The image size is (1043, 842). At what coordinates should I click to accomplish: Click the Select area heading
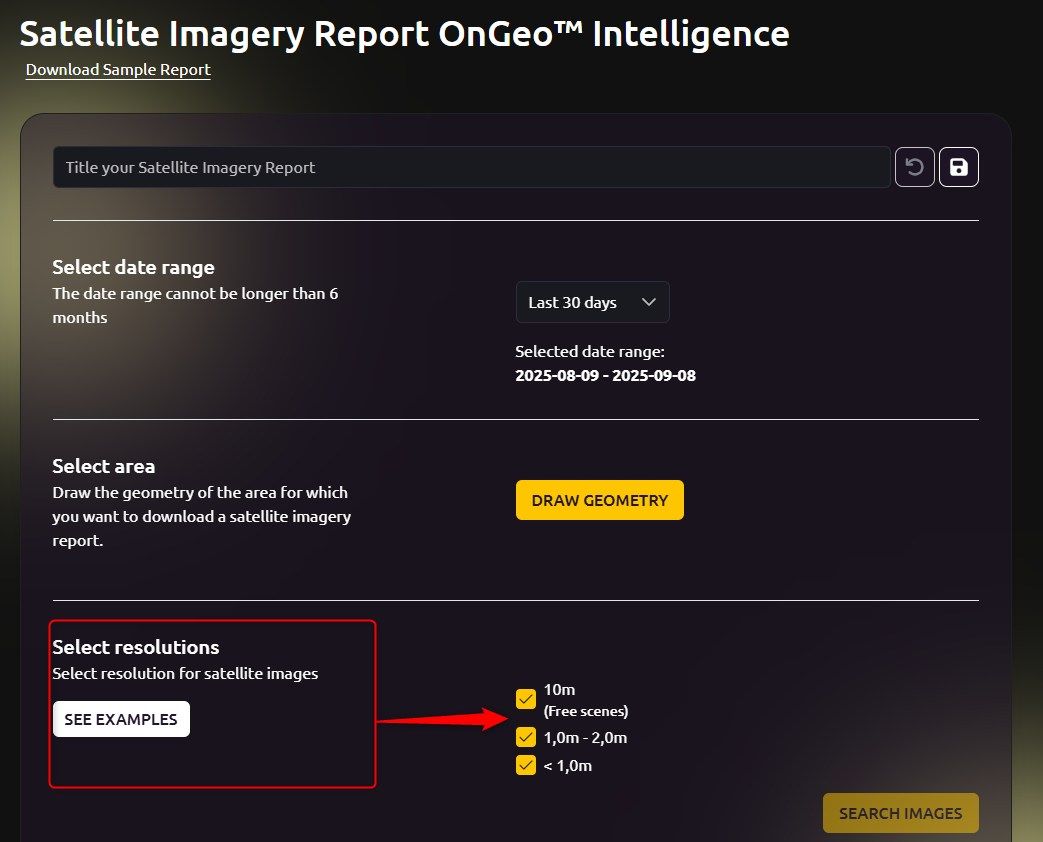[x=103, y=466]
